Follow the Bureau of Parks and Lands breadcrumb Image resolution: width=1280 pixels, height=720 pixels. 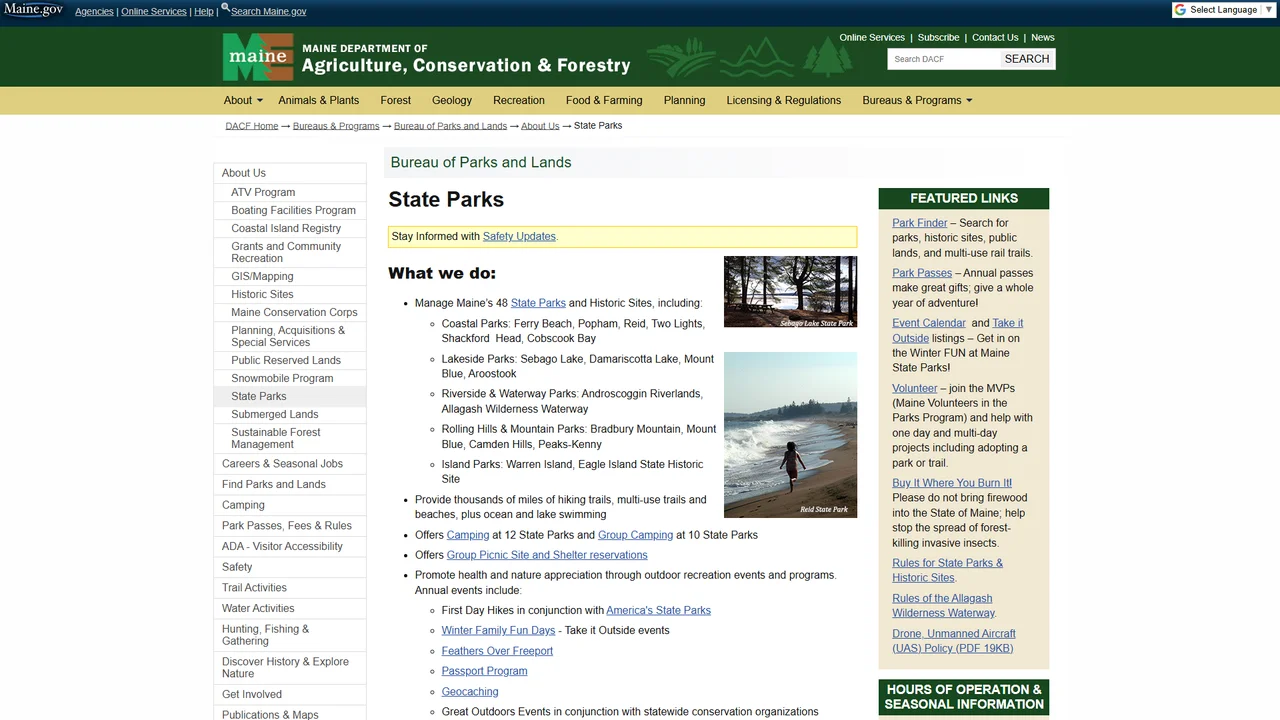point(450,126)
